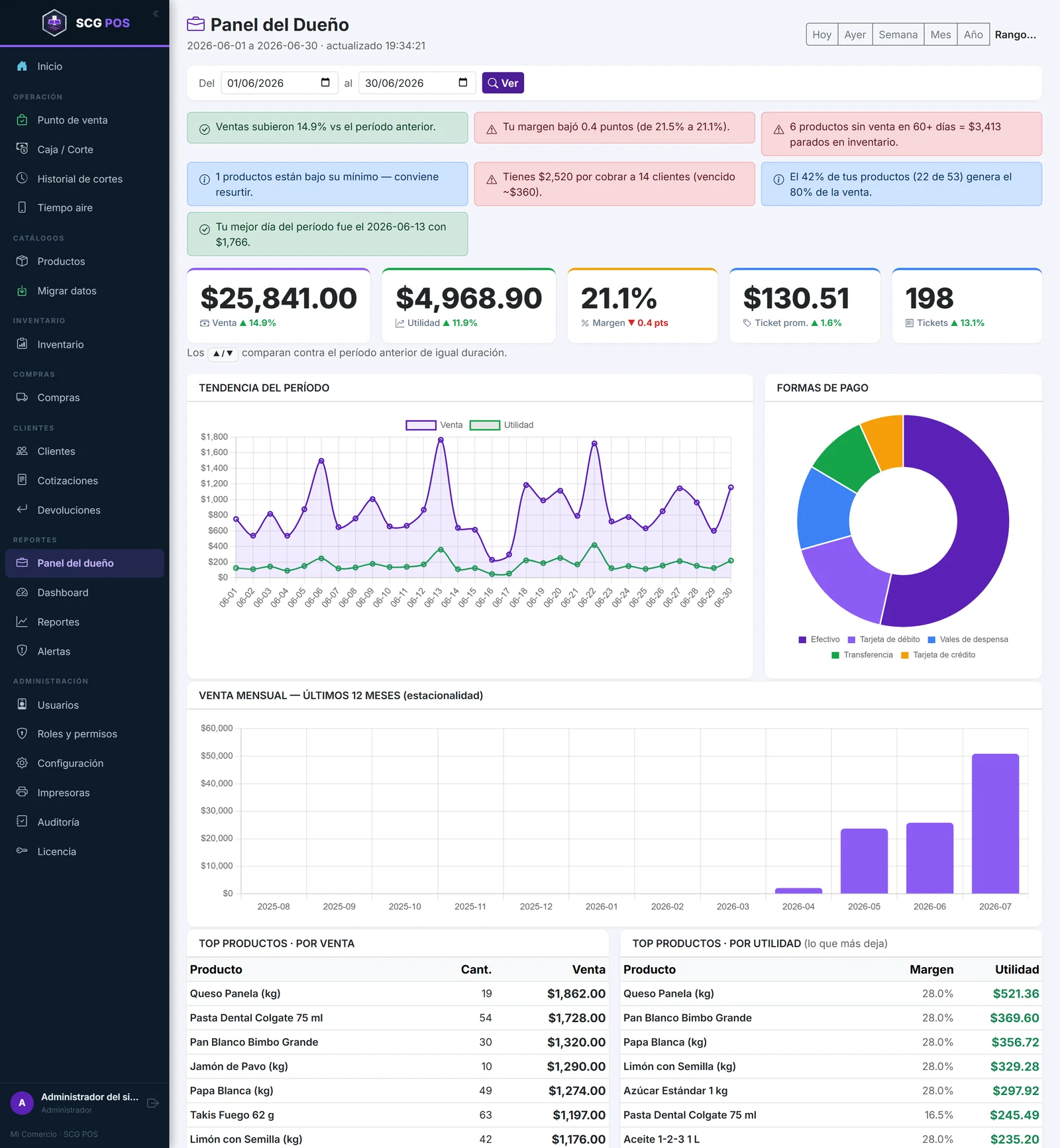Open calendar picker for end date
1060x1148 pixels.
[x=463, y=83]
